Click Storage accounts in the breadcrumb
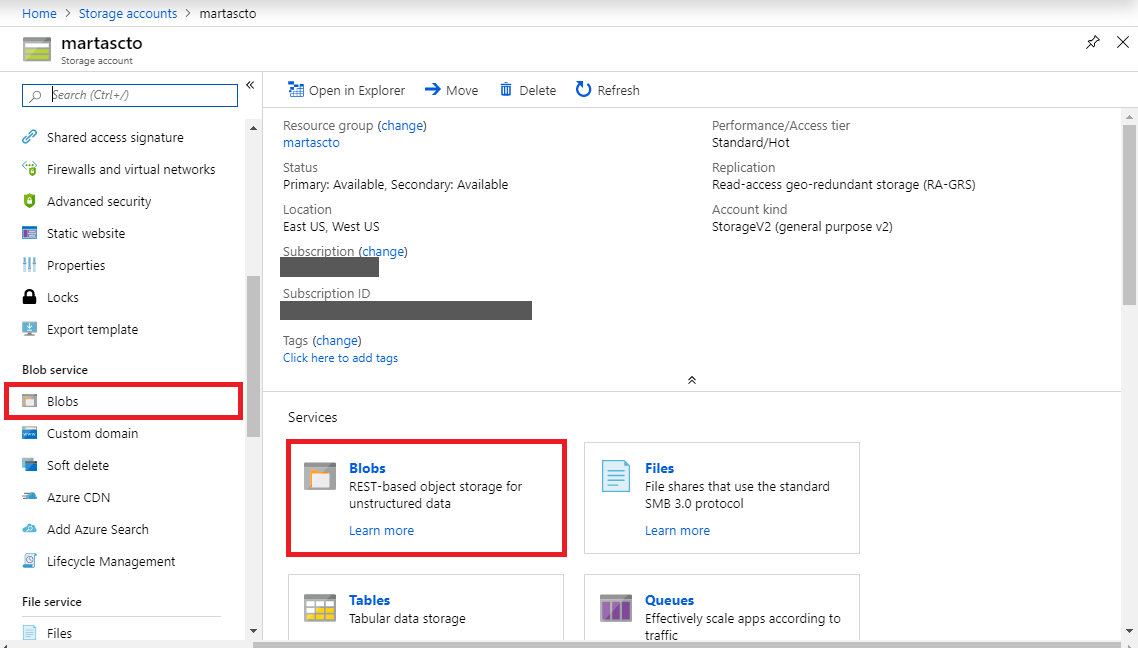The image size is (1138, 648). click(128, 13)
